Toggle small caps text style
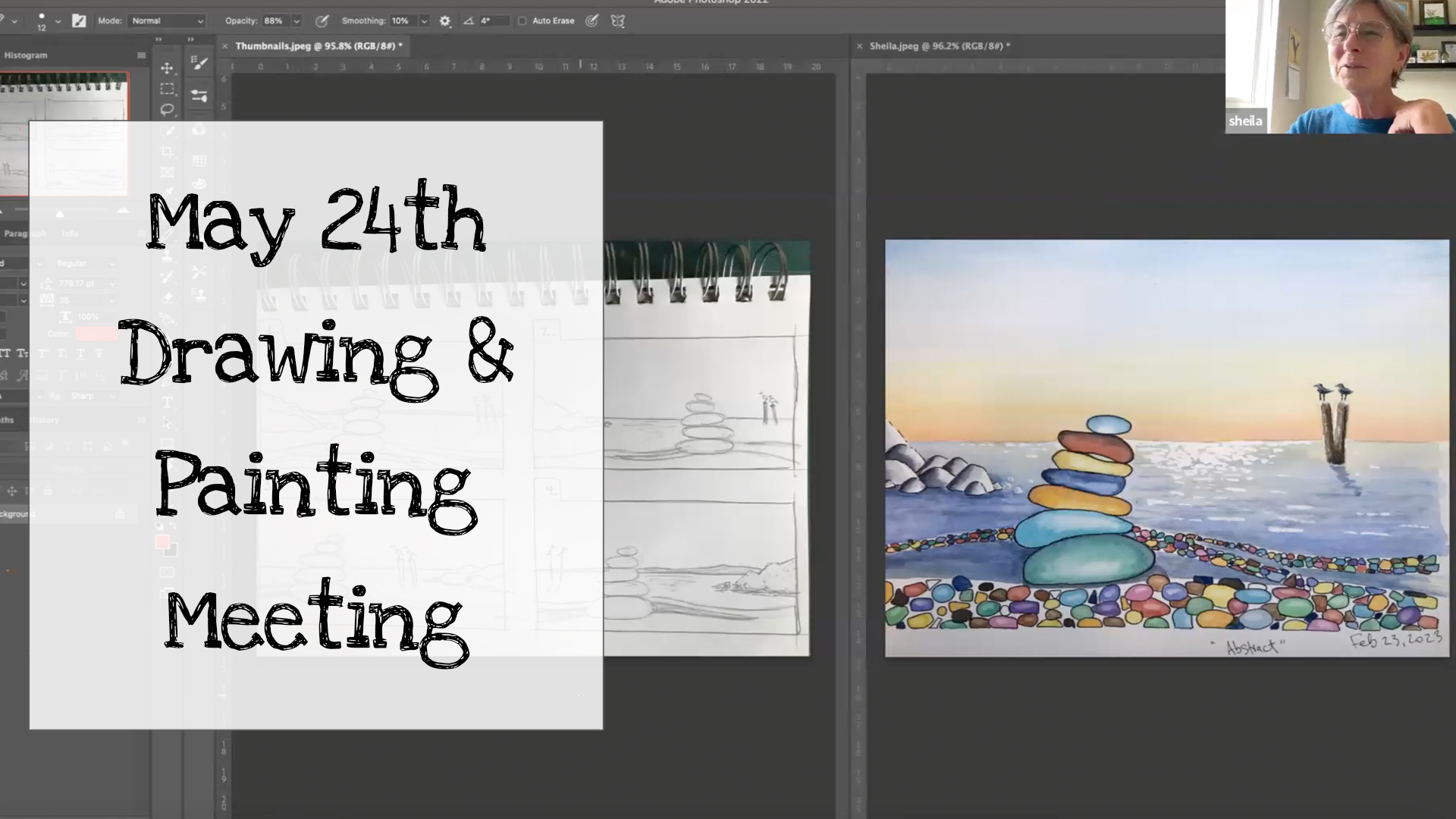The height and width of the screenshot is (819, 1456). point(24,353)
